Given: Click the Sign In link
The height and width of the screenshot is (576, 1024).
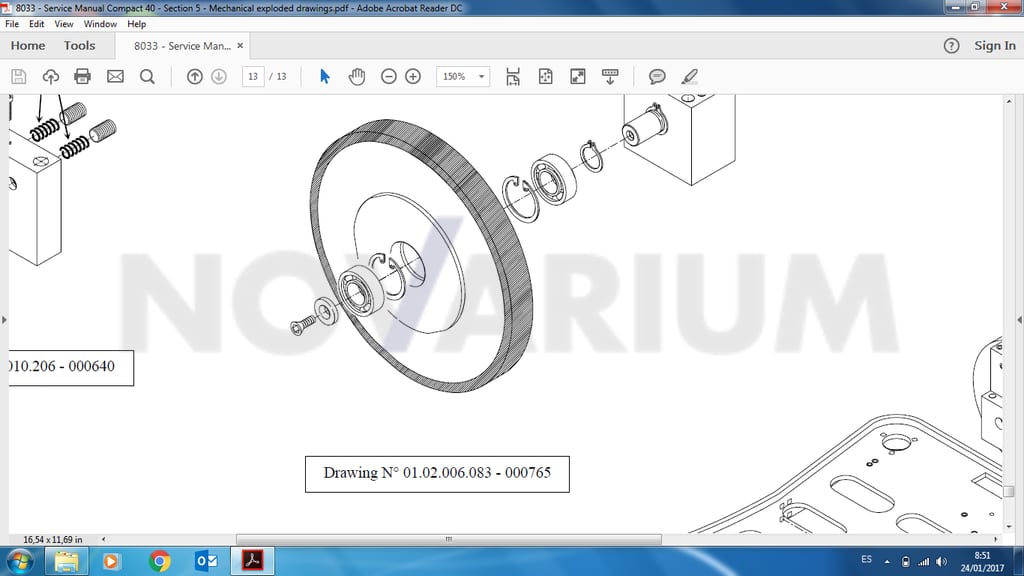Looking at the screenshot, I should pyautogui.click(x=995, y=46).
